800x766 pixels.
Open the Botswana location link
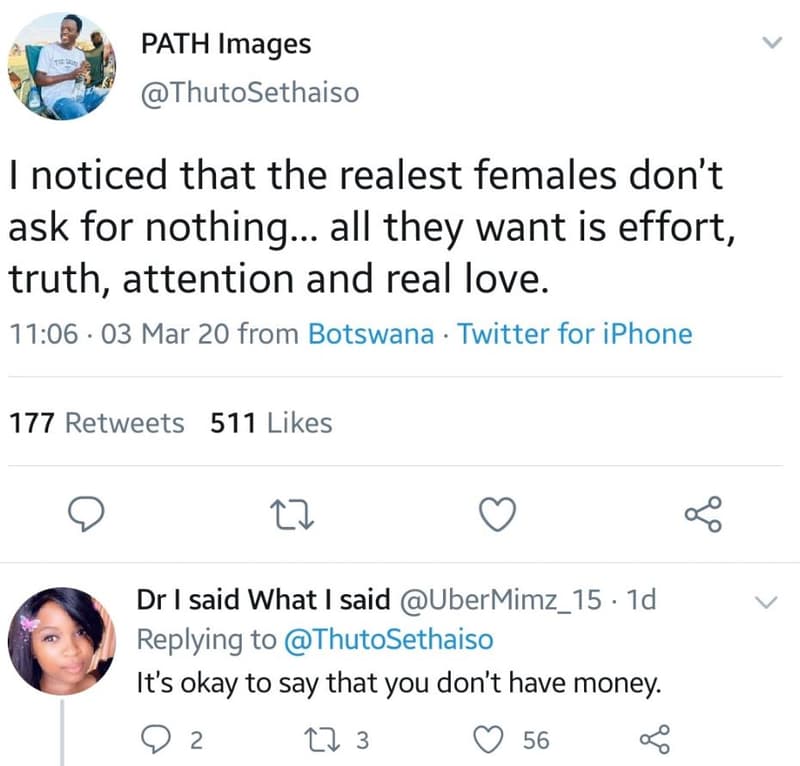[369, 334]
